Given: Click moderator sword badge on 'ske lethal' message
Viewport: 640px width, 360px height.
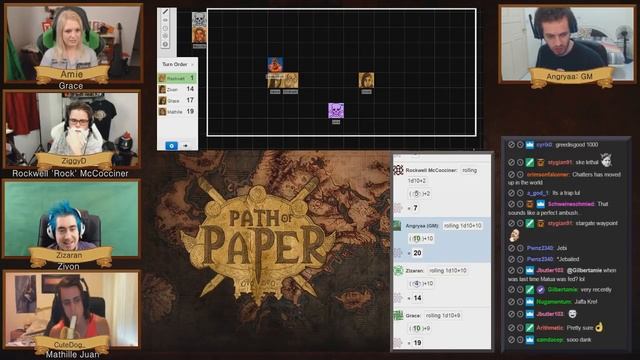Looking at the screenshot, I should pos(529,162).
